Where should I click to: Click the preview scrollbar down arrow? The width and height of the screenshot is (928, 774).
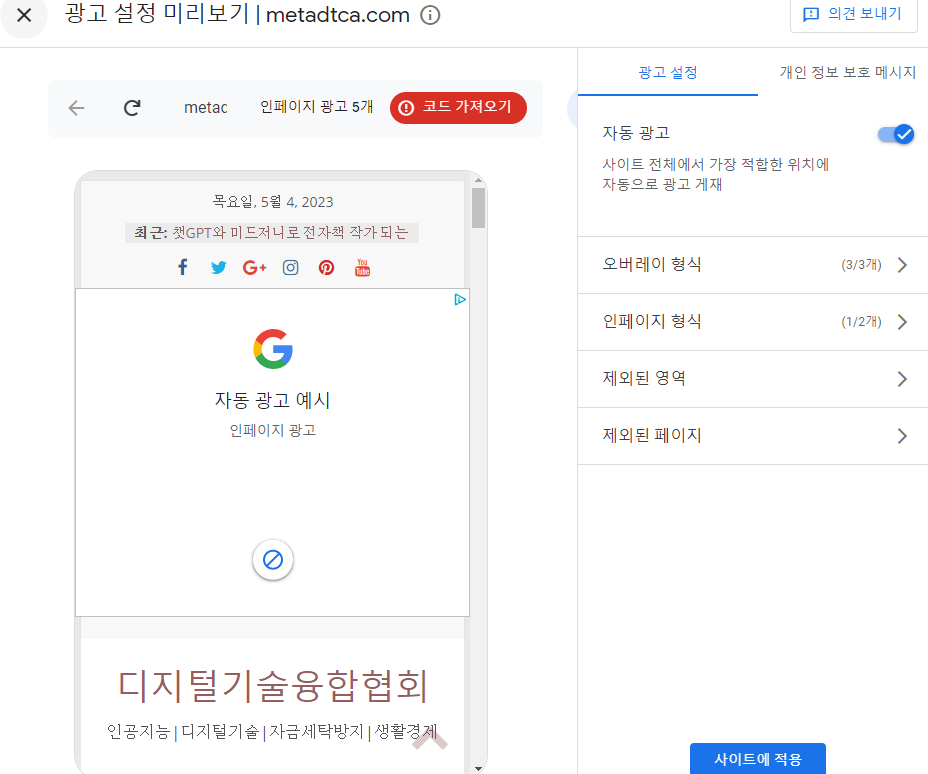[x=478, y=768]
